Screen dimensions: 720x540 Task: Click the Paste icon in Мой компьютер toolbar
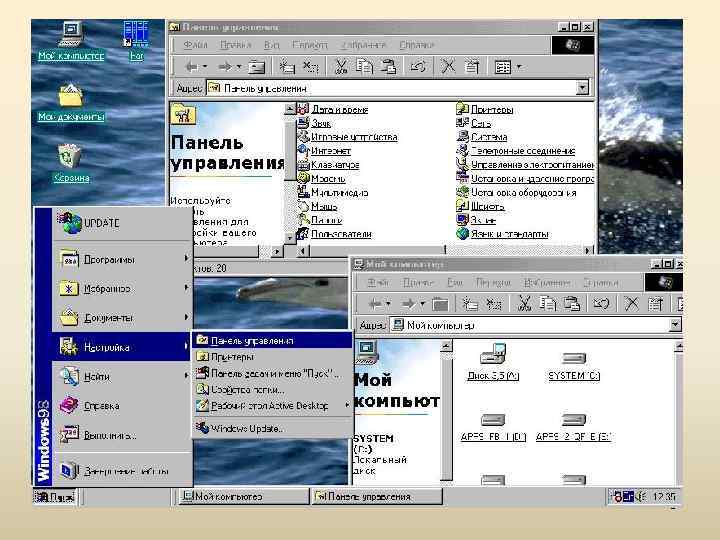[x=572, y=304]
